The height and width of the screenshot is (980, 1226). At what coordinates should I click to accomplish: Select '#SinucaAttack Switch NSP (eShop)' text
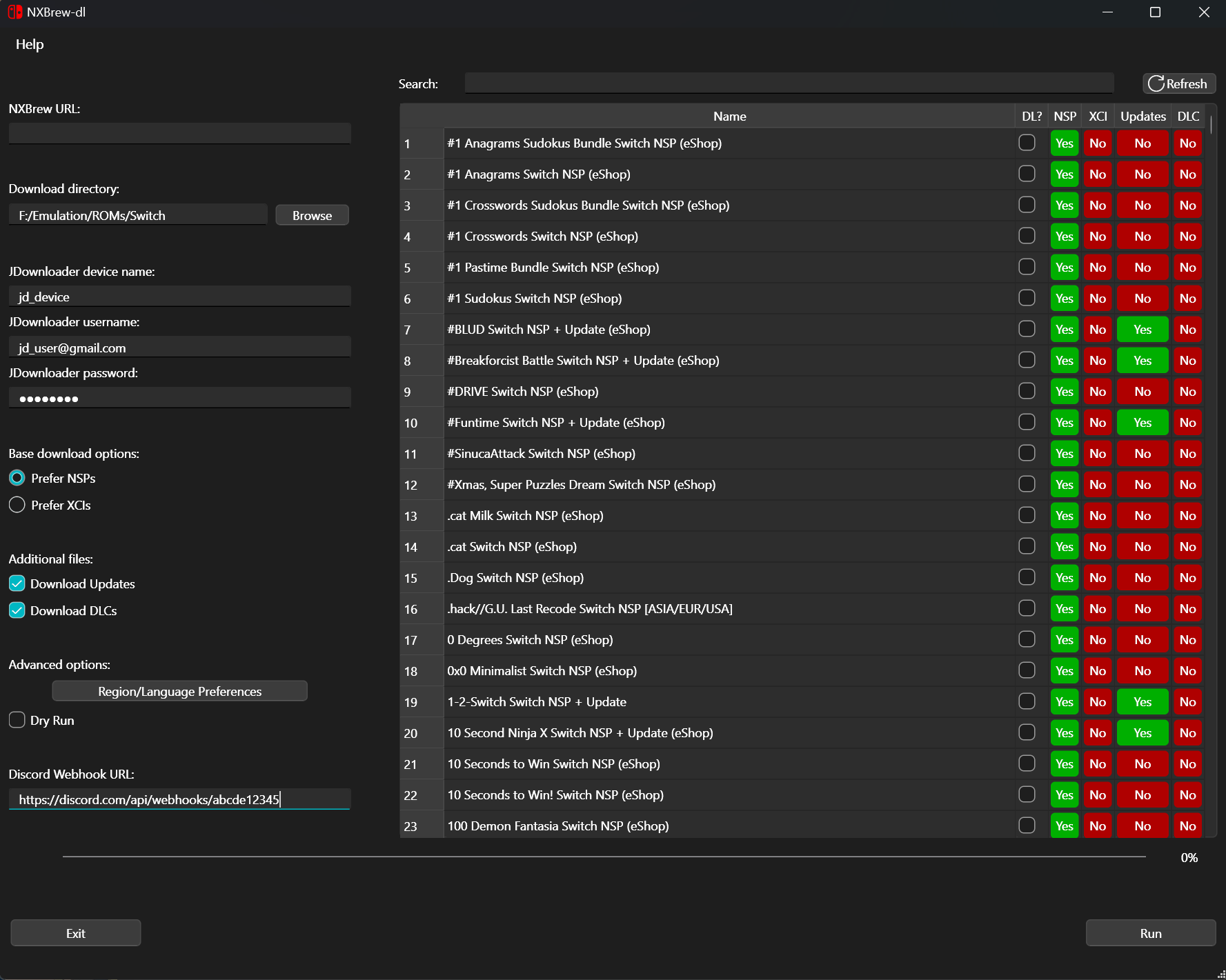[541, 454]
